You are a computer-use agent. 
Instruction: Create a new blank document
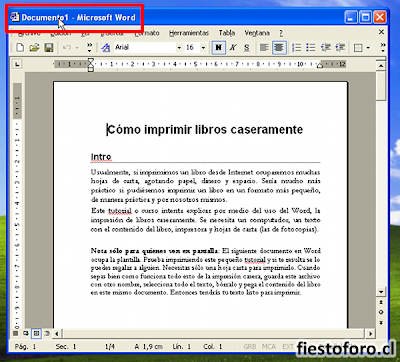pyautogui.click(x=20, y=48)
